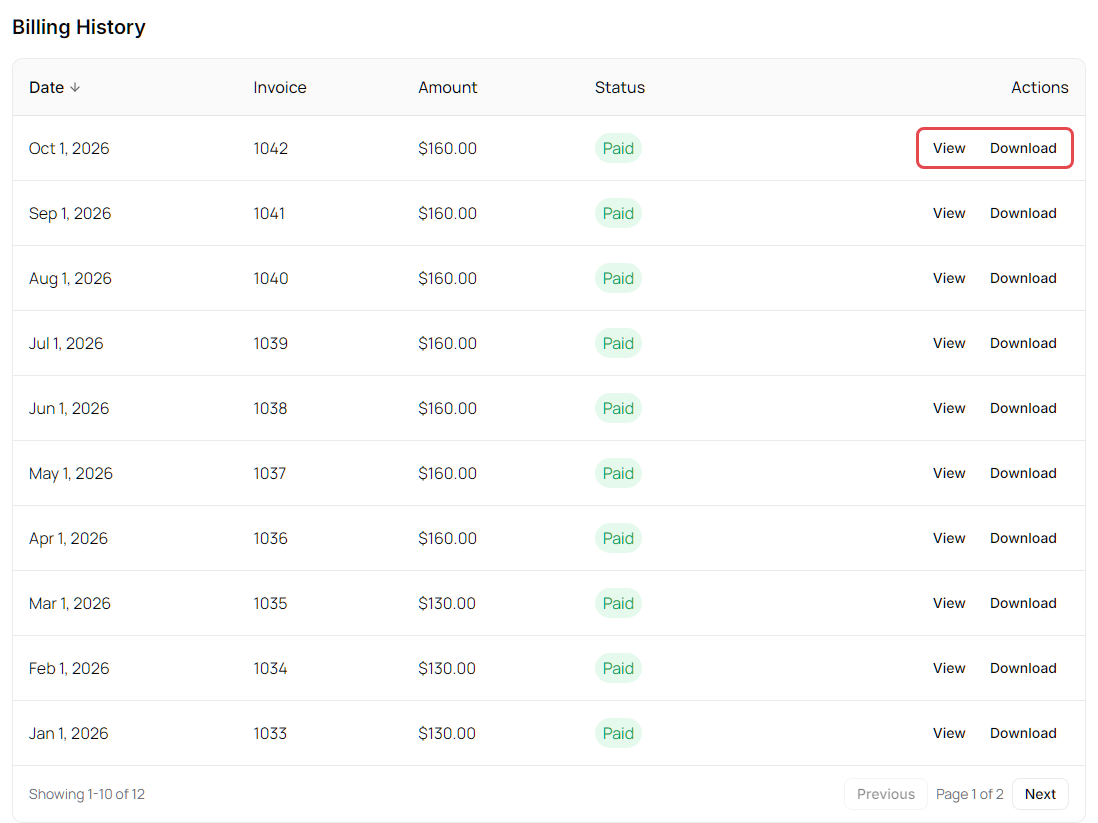Download invoice 1041
1098x823 pixels.
coord(1023,214)
